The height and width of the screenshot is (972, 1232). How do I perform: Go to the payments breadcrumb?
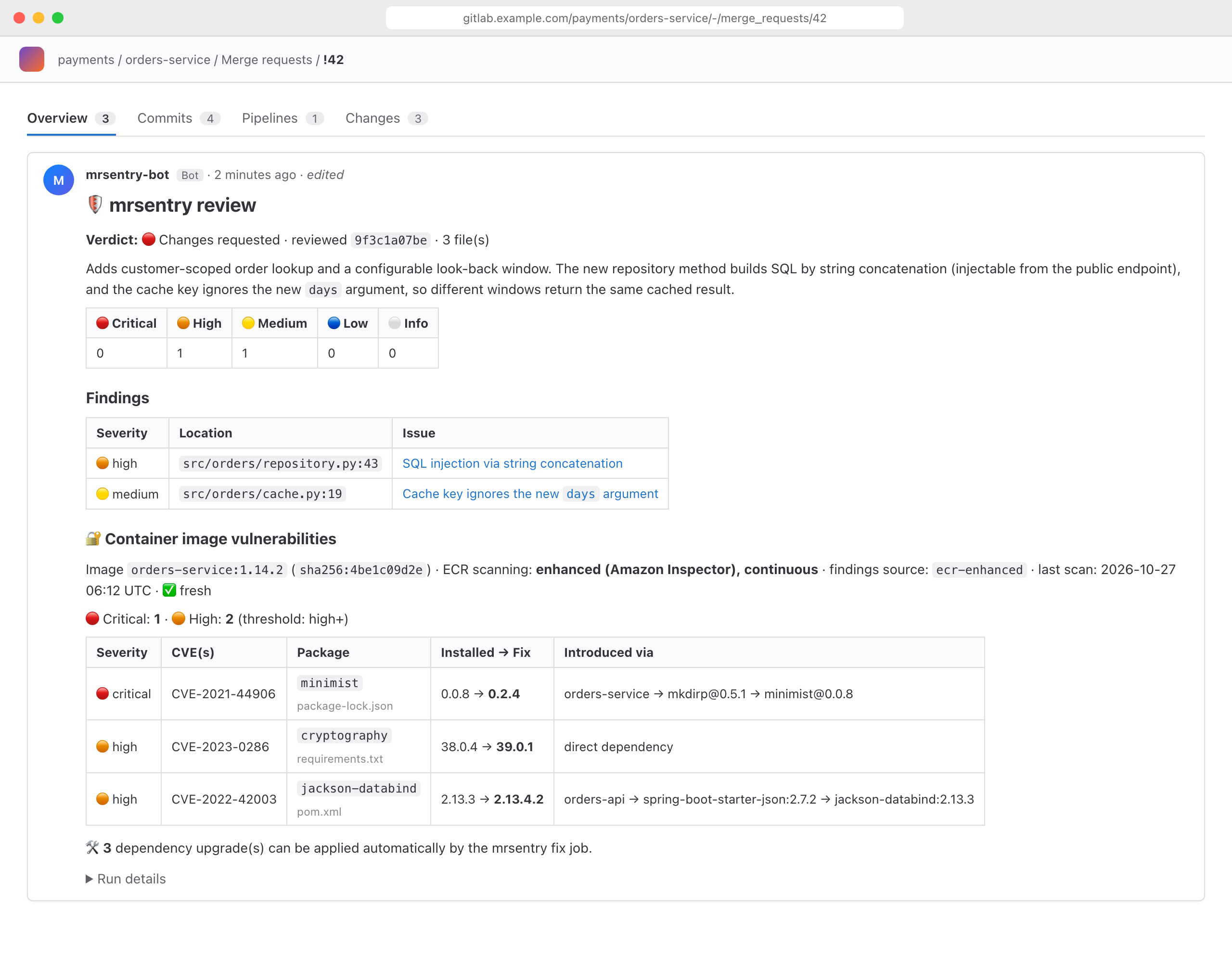pyautogui.click(x=86, y=60)
